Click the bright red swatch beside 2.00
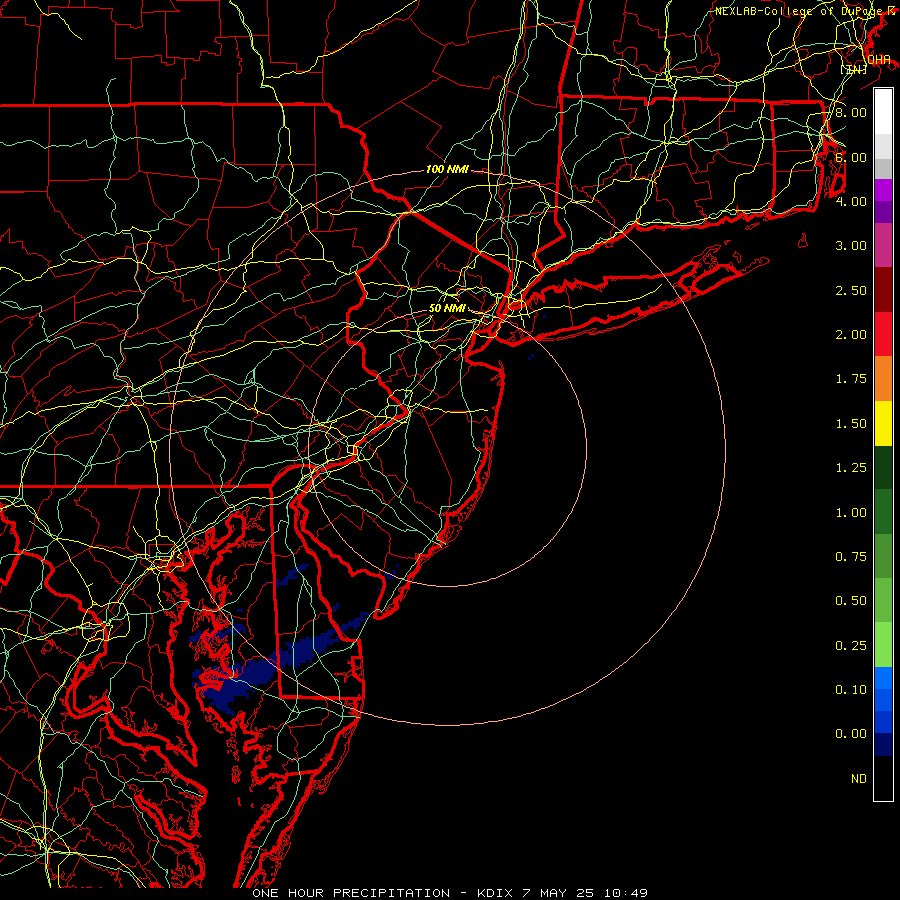 point(883,334)
